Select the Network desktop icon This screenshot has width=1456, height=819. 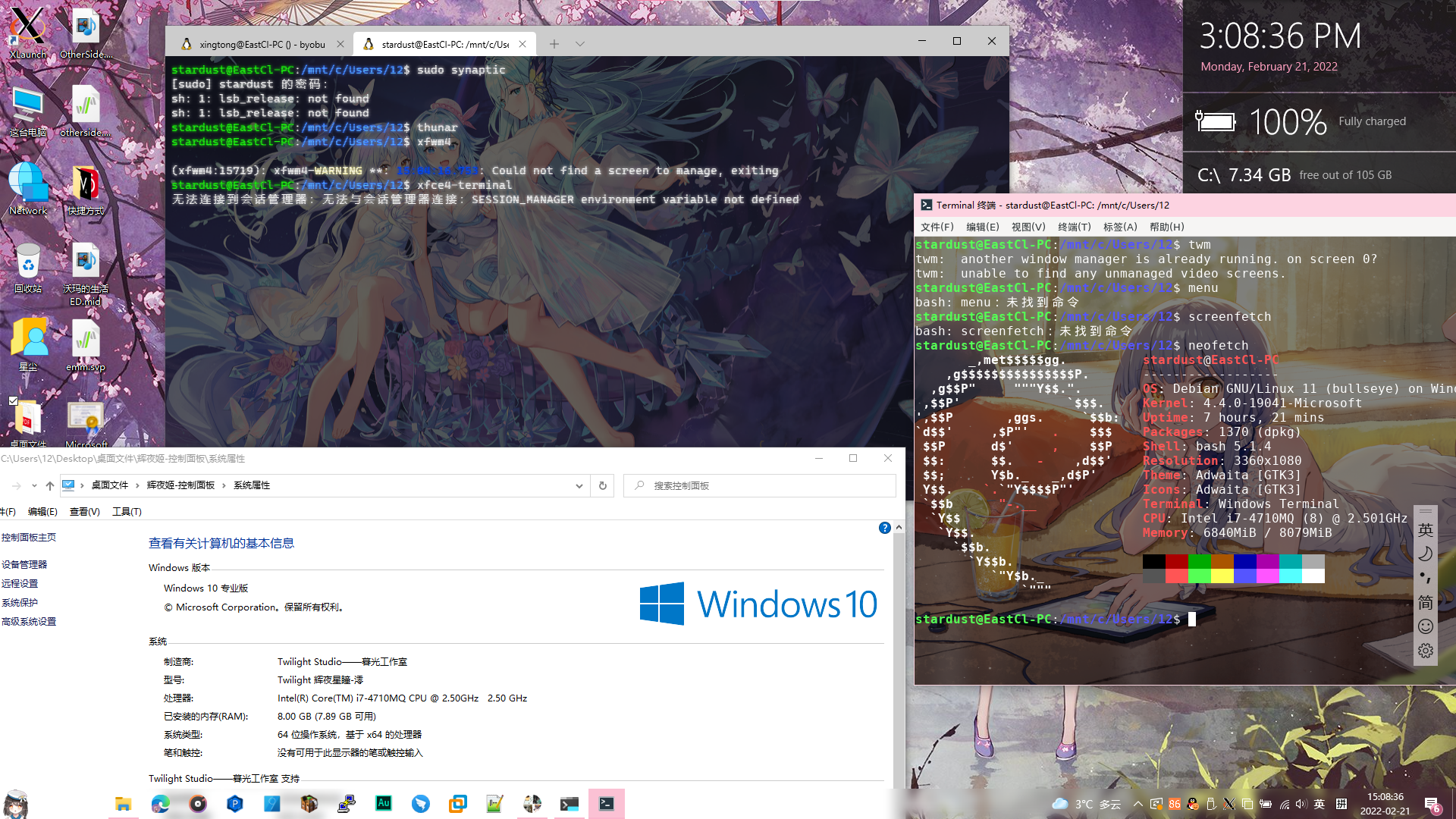point(27,189)
